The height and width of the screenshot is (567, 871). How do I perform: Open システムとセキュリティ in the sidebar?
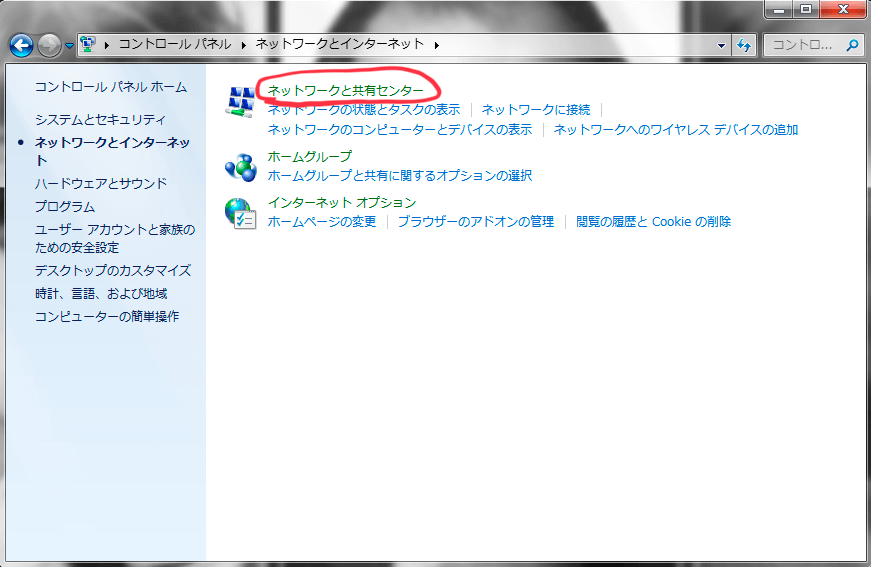[101, 119]
